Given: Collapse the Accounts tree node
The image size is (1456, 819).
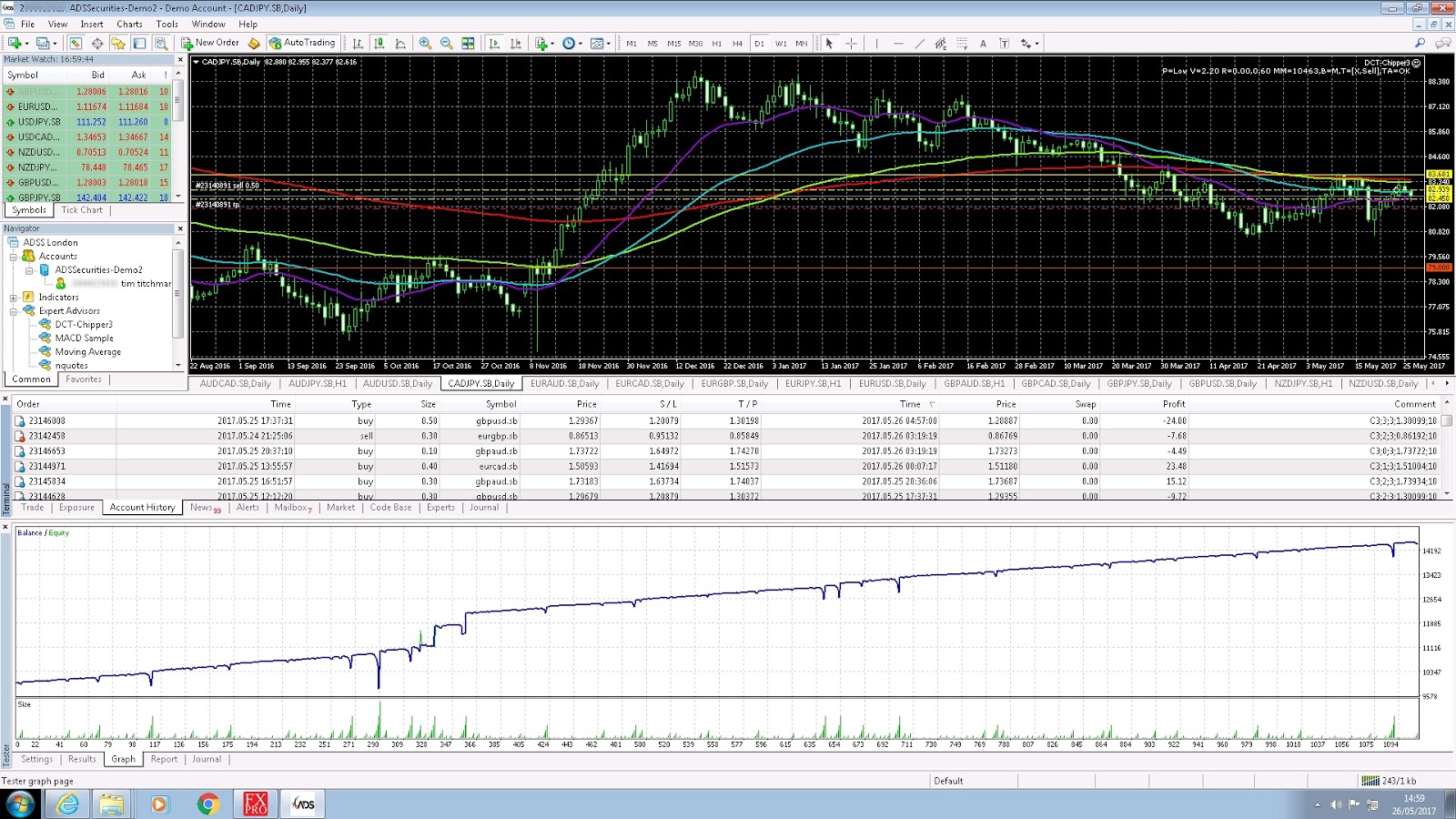Looking at the screenshot, I should pyautogui.click(x=14, y=257).
